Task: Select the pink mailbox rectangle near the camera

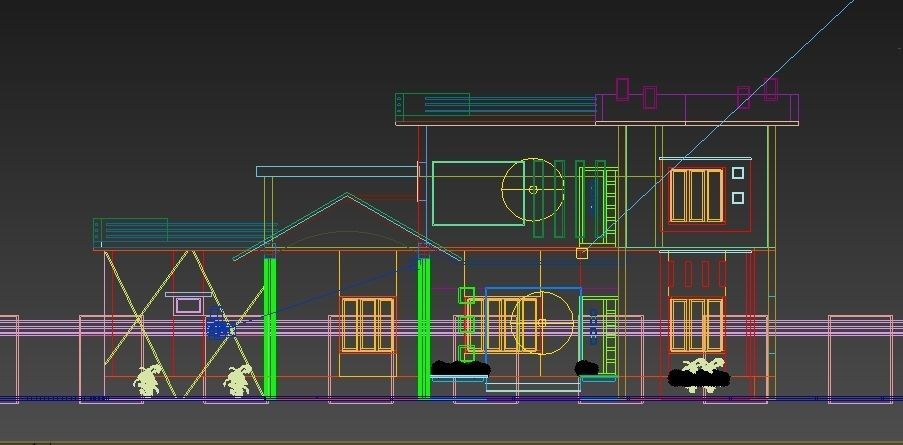Action: point(188,305)
